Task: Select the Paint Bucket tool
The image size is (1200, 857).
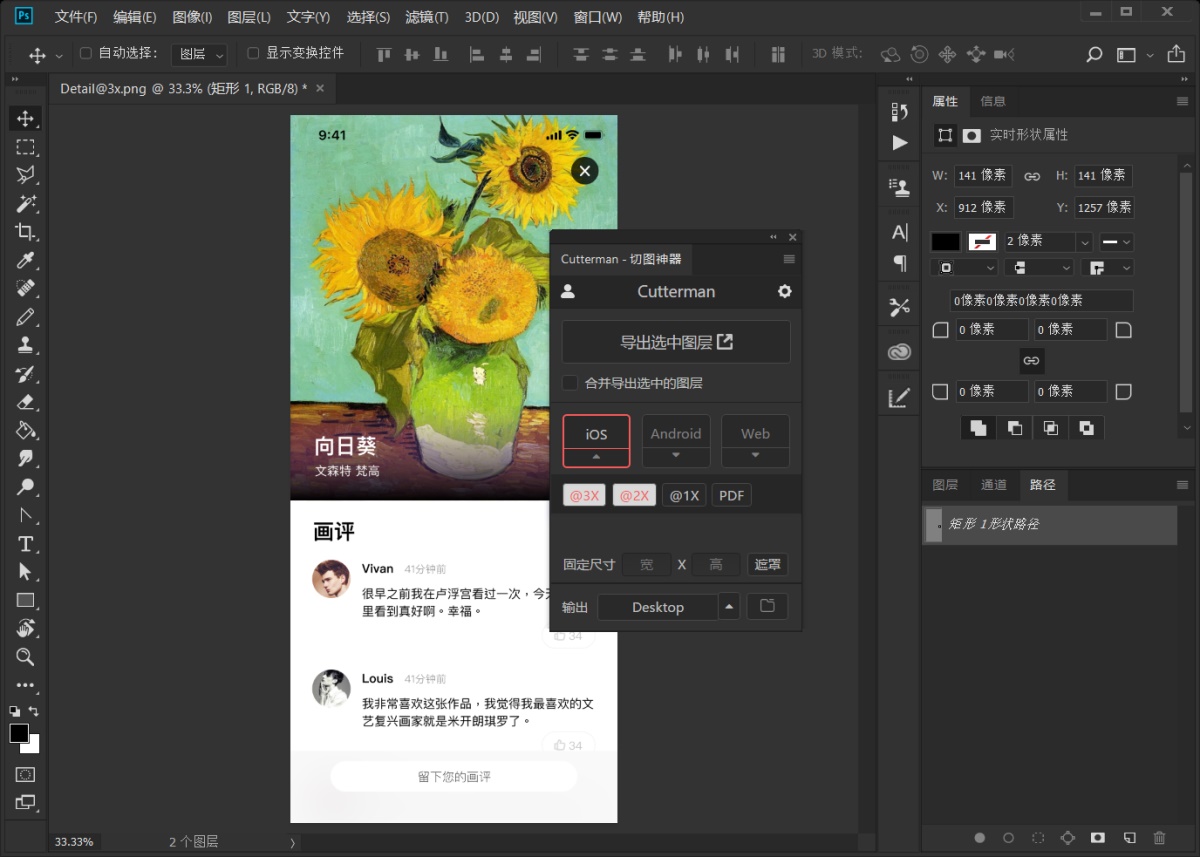Action: [25, 430]
